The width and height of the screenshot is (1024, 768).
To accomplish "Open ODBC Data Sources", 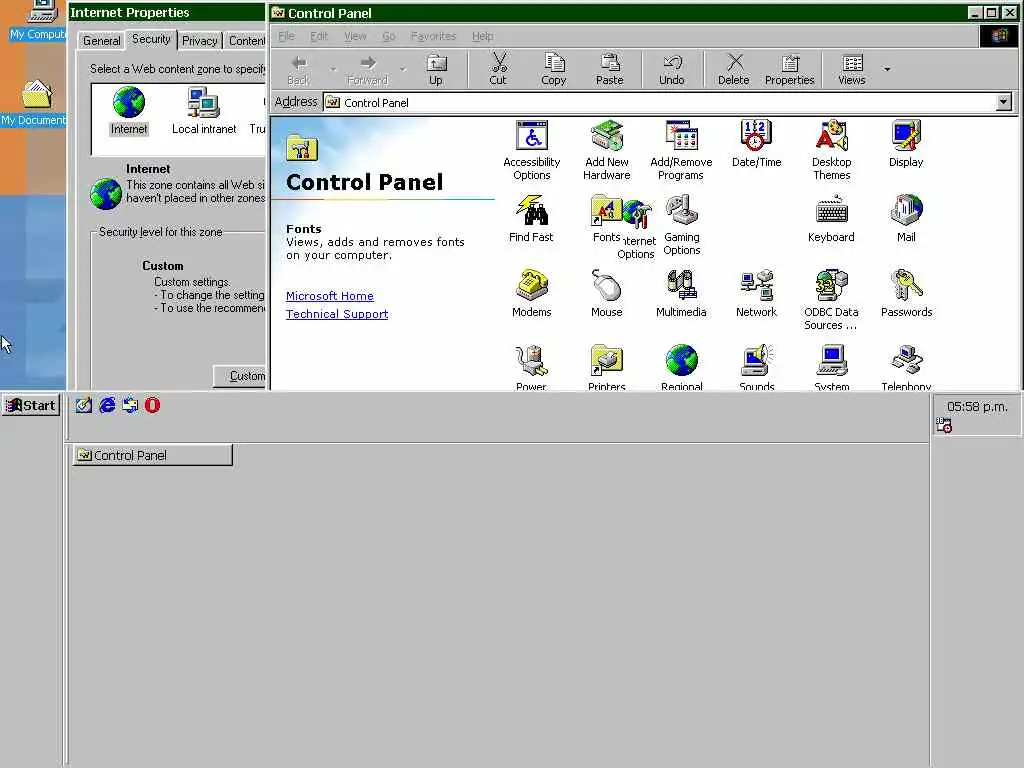I will coord(831,300).
